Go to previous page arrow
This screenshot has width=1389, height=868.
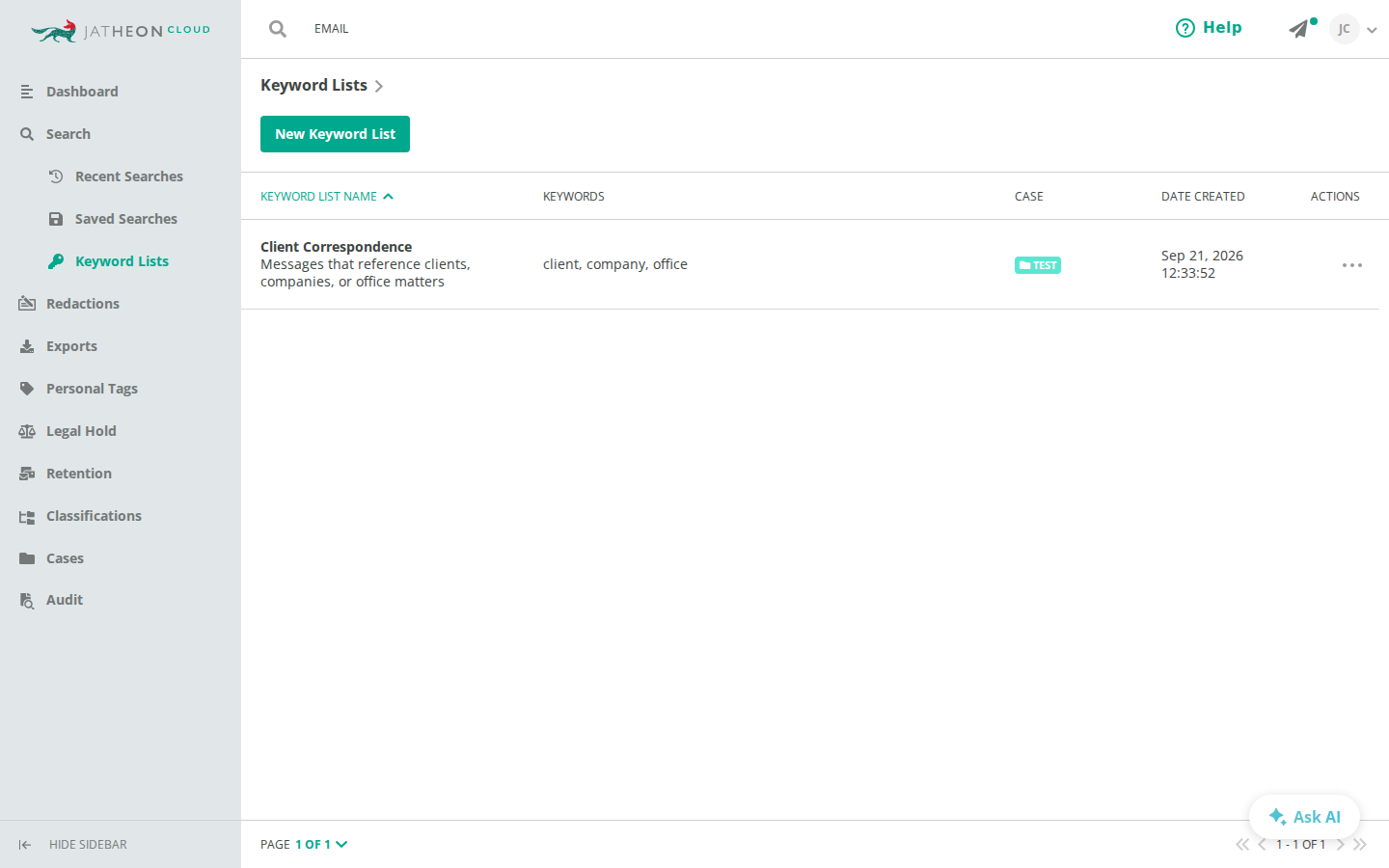coord(1262,845)
